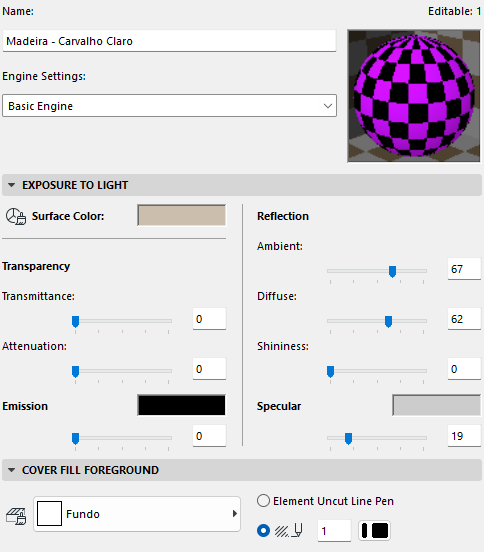This screenshot has width=484, height=552.
Task: Click the Surface Color swatch
Action: coord(181,215)
